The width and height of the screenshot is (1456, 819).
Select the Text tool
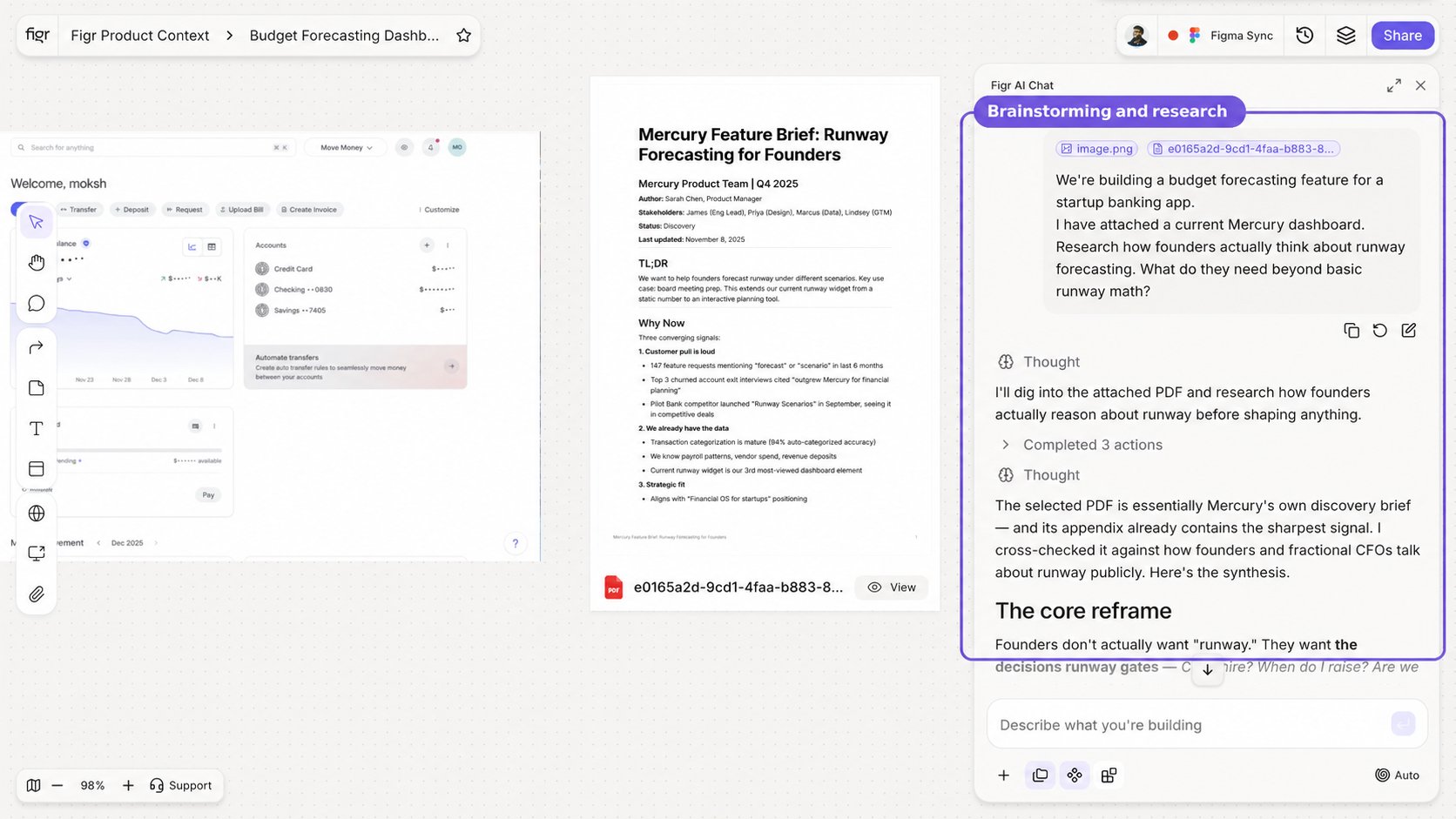[x=37, y=428]
